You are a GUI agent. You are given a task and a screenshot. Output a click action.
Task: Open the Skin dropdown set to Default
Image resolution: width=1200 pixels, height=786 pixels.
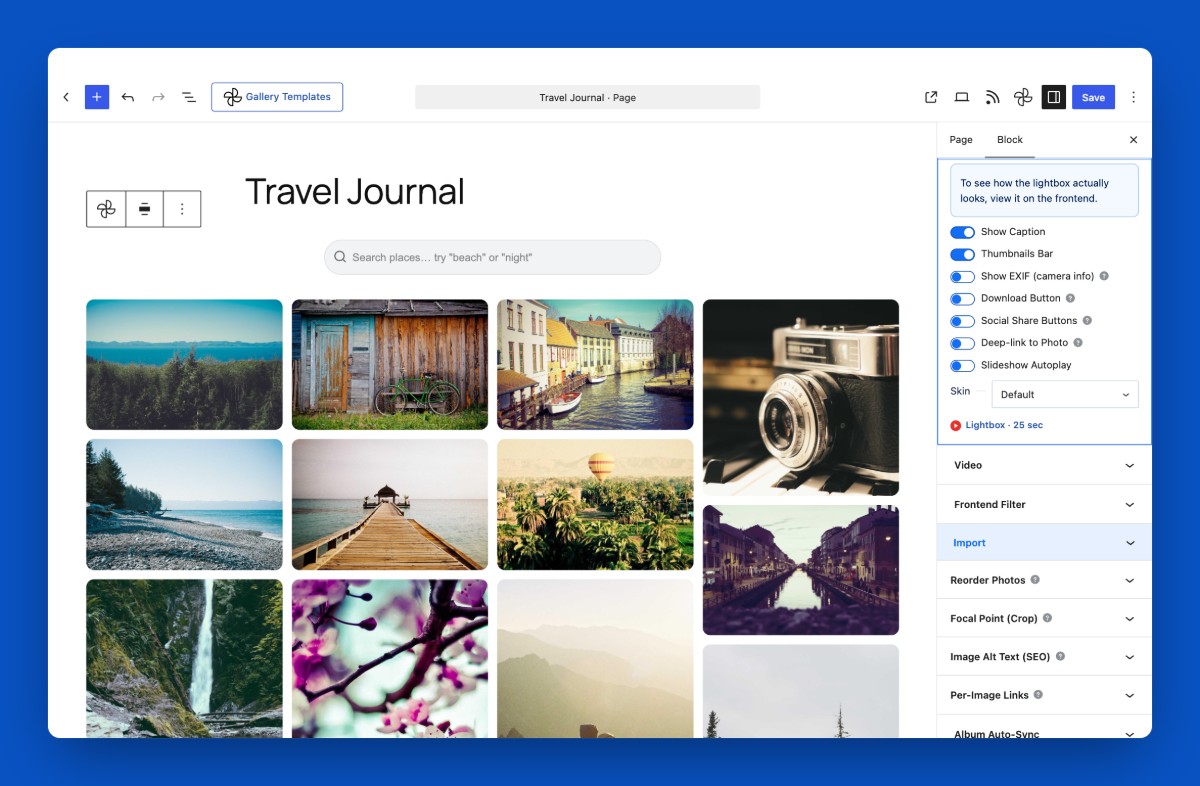tap(1065, 394)
